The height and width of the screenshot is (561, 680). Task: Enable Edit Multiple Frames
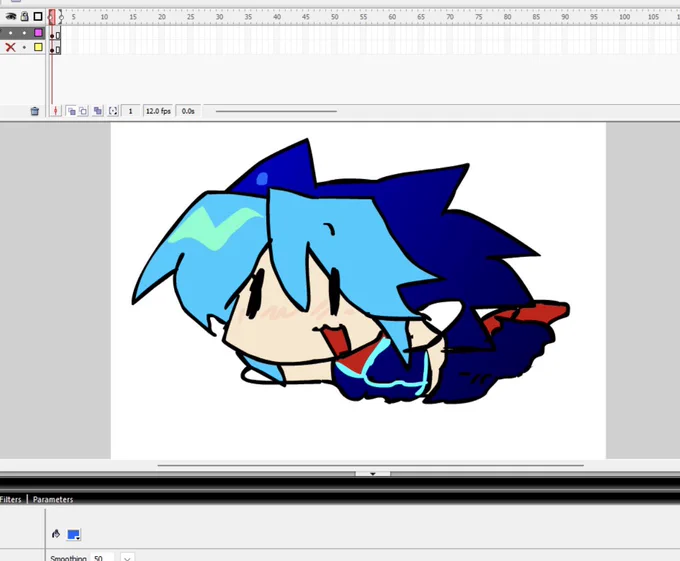point(98,111)
